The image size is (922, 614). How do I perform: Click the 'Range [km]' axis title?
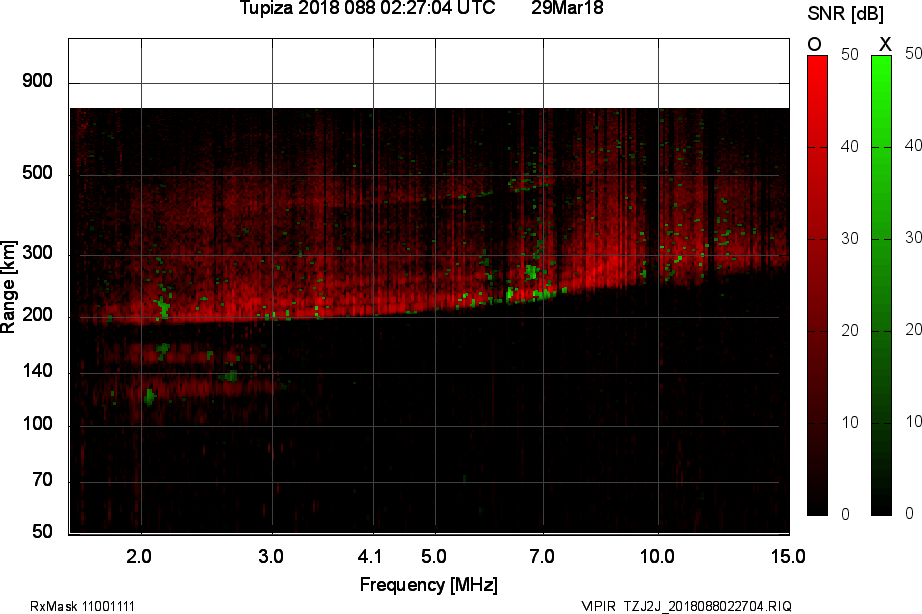click(x=8, y=286)
